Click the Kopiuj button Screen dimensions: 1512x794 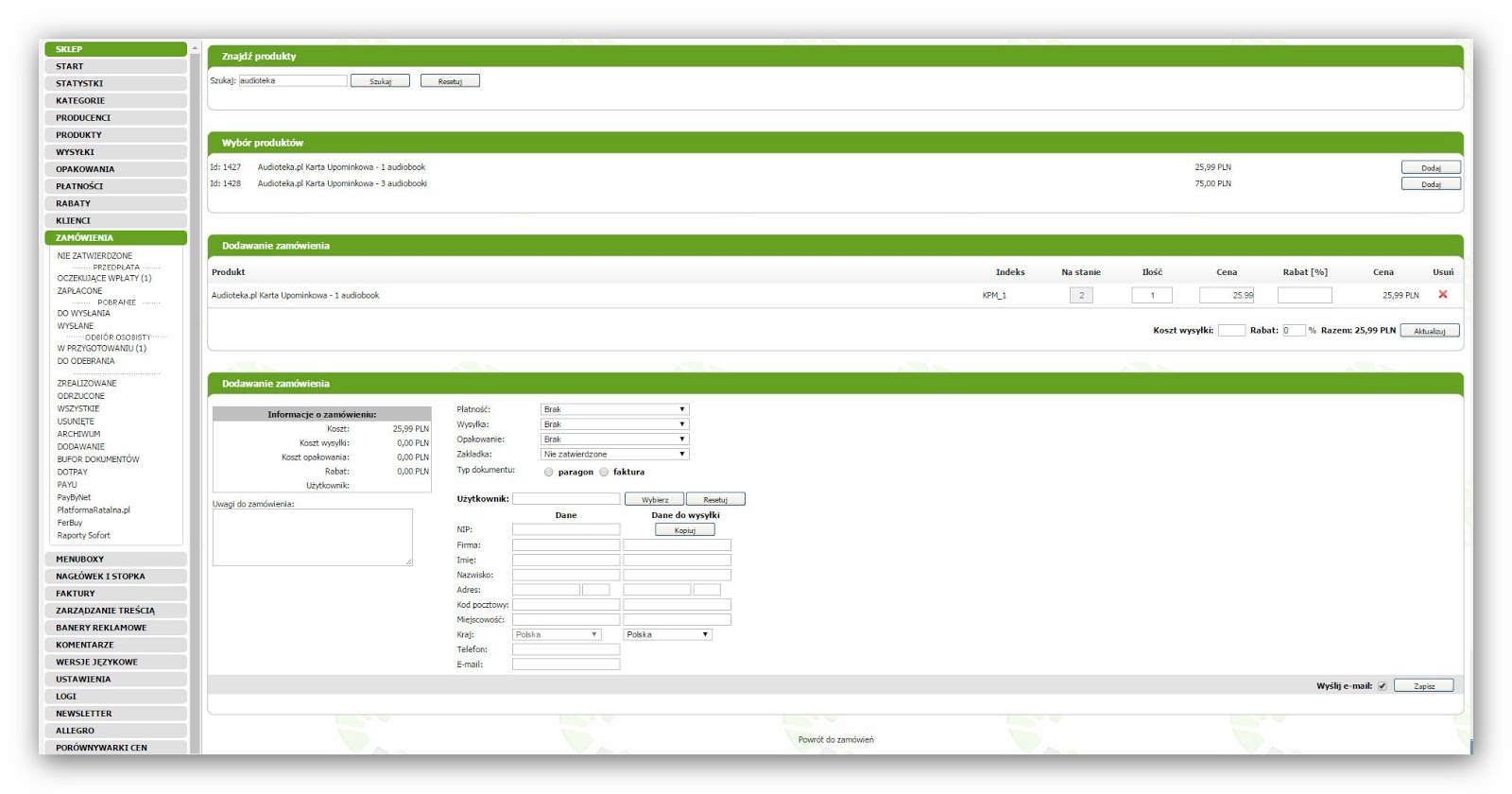(x=685, y=530)
